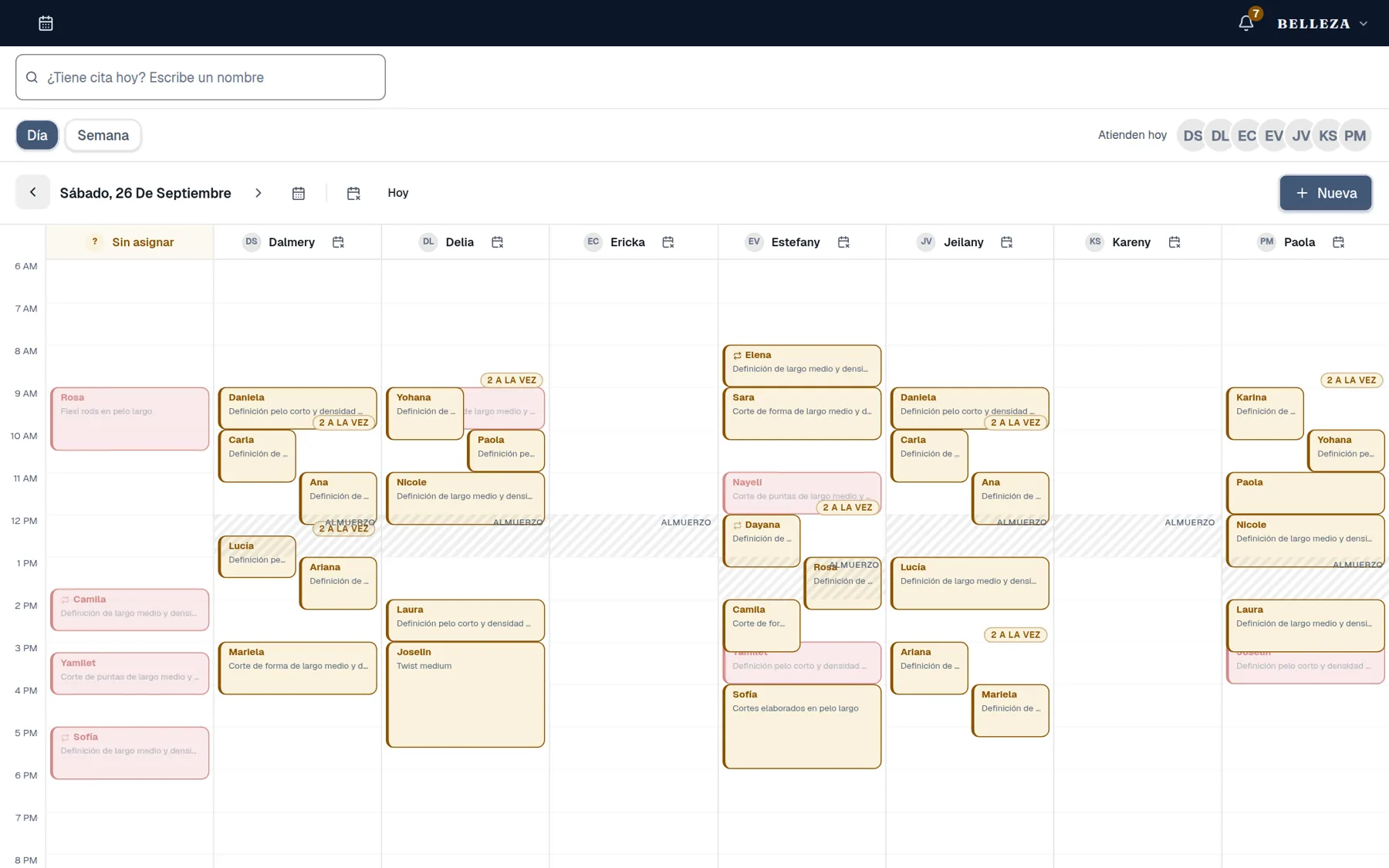Click the PM avatar in Paola header
Viewport: 1389px width, 868px height.
[1266, 242]
